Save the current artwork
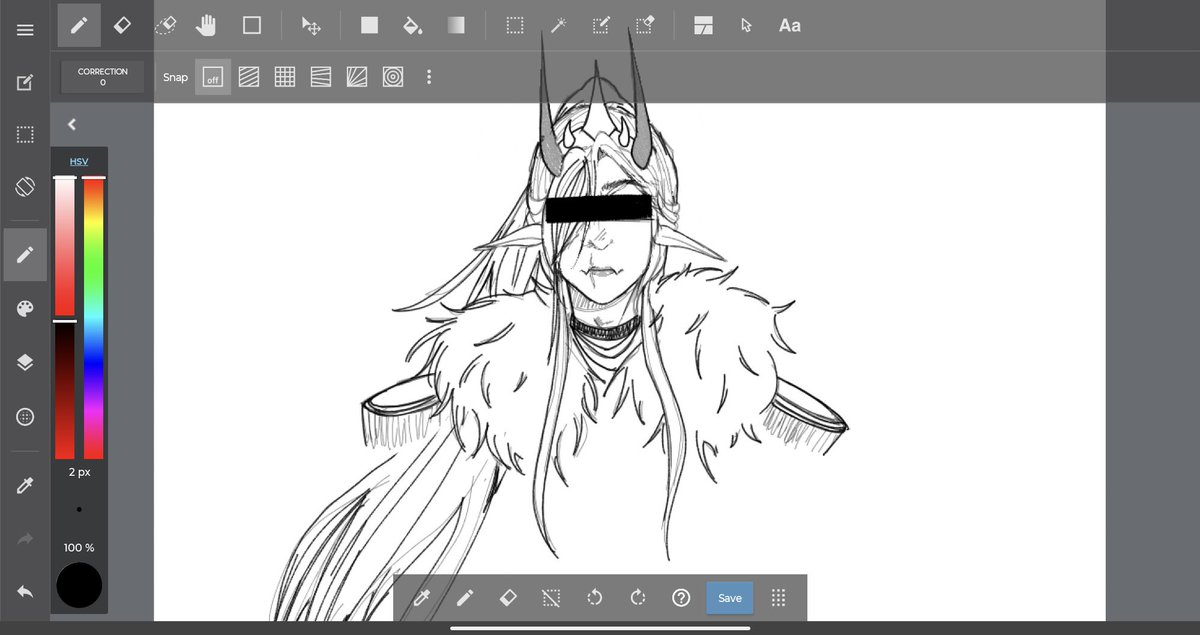This screenshot has width=1200, height=635. [729, 597]
